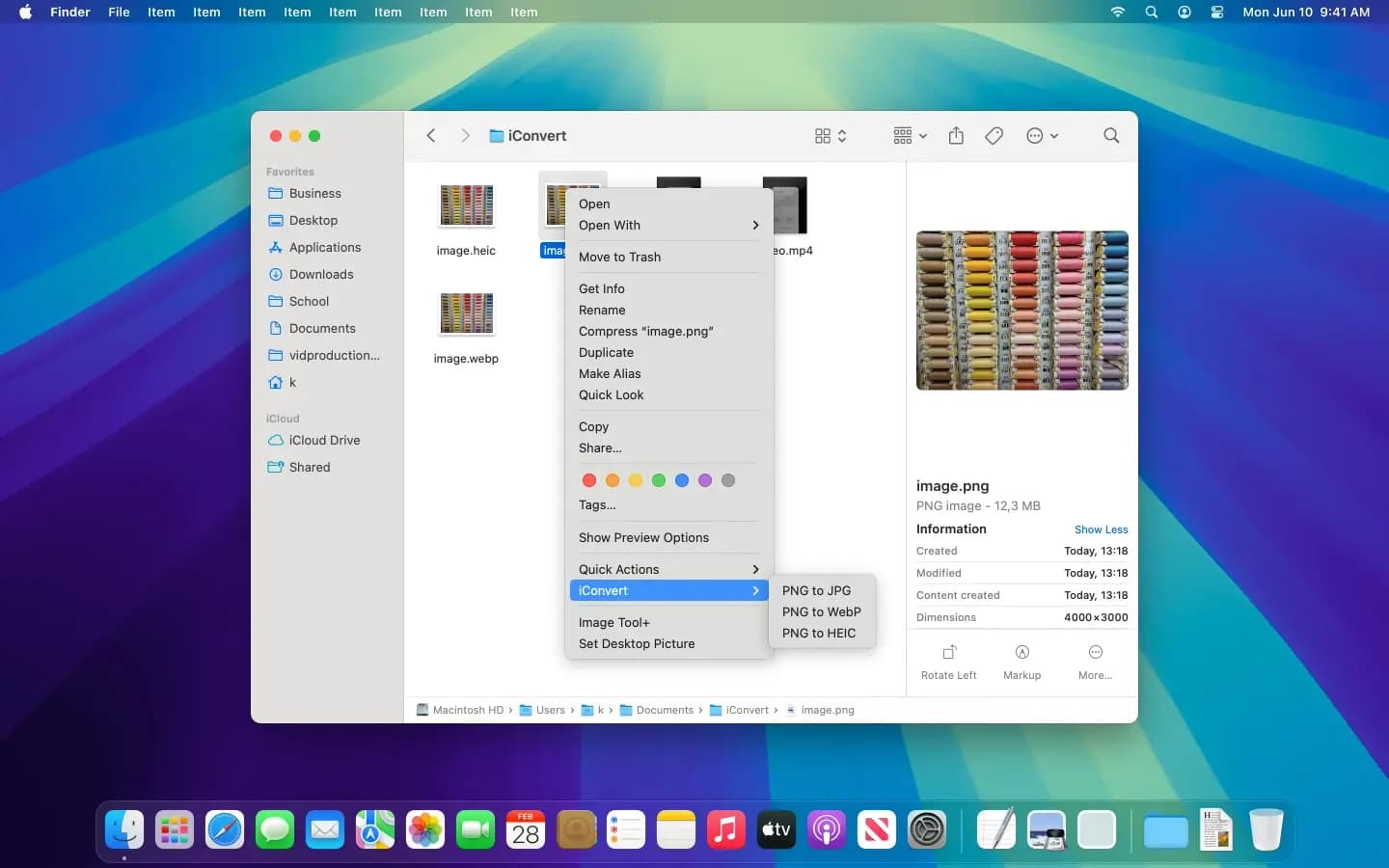Click Markup in preview pane
The height and width of the screenshot is (868, 1389).
click(1022, 662)
